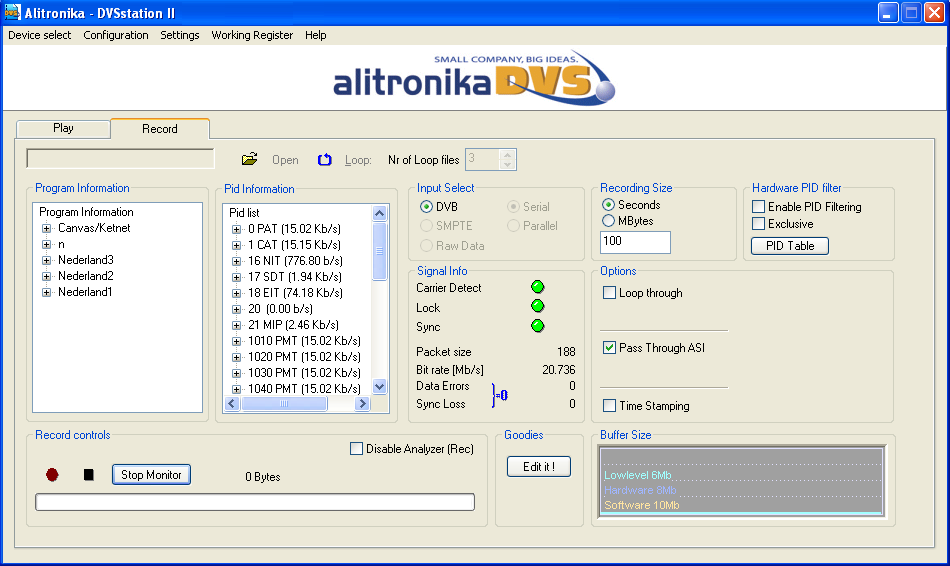This screenshot has height=566, width=950.
Task: Select Seconds recording size option
Action: pyautogui.click(x=608, y=205)
